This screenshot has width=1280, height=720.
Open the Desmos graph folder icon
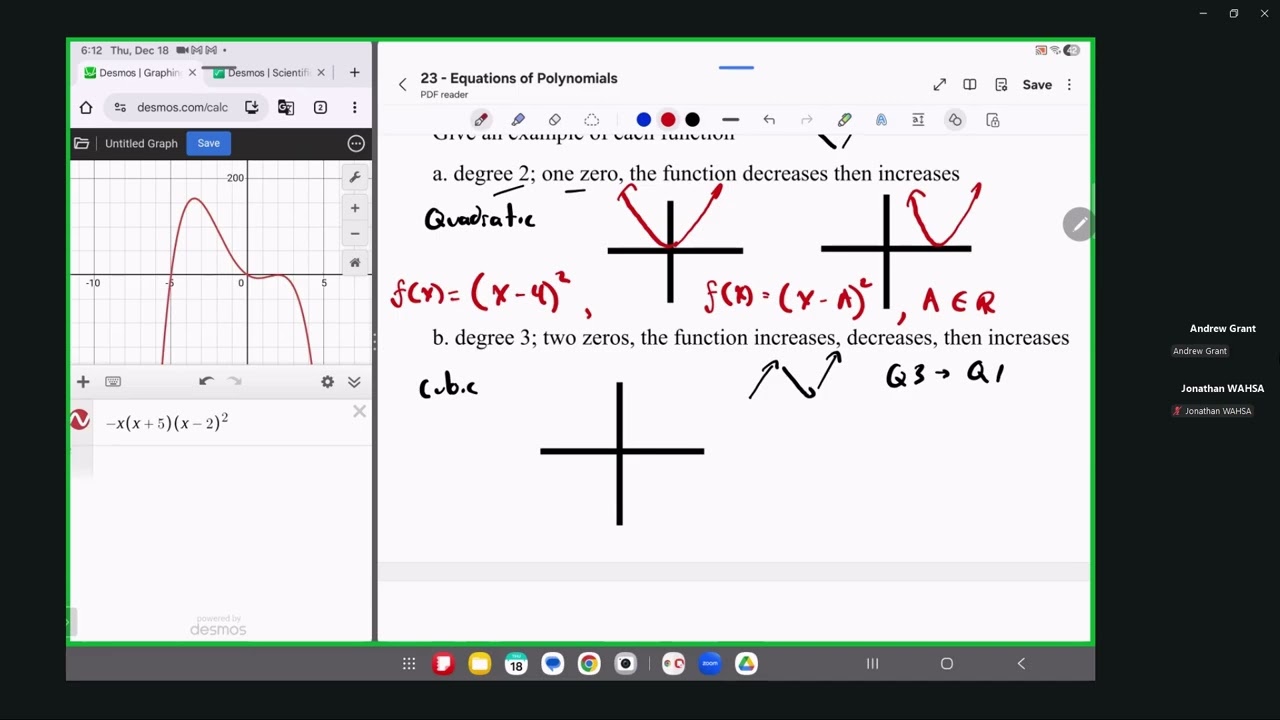82,143
